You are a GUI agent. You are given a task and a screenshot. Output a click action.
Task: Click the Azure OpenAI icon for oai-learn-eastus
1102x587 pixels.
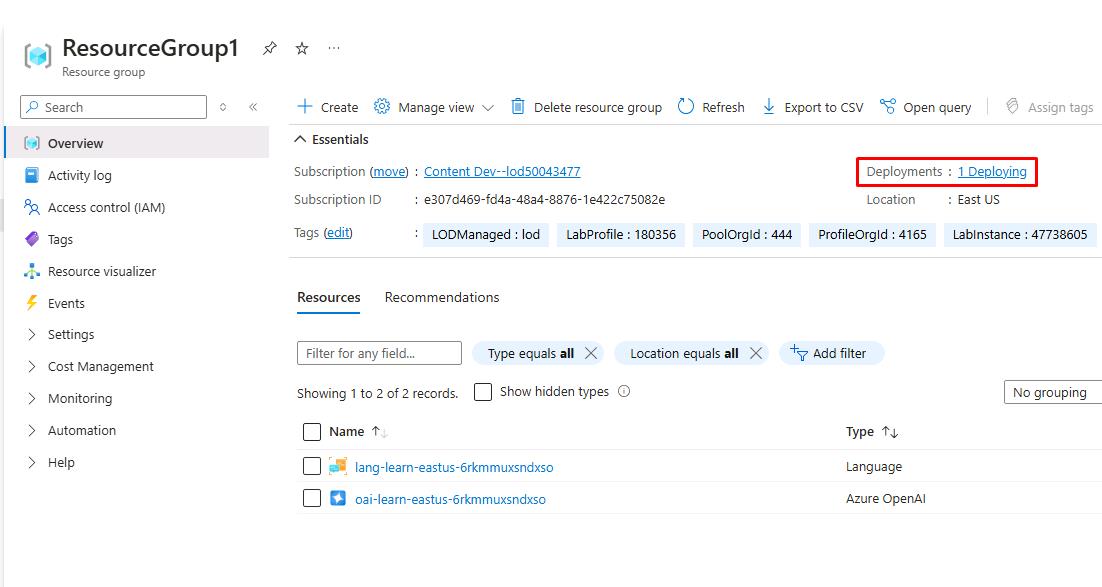pyautogui.click(x=338, y=498)
